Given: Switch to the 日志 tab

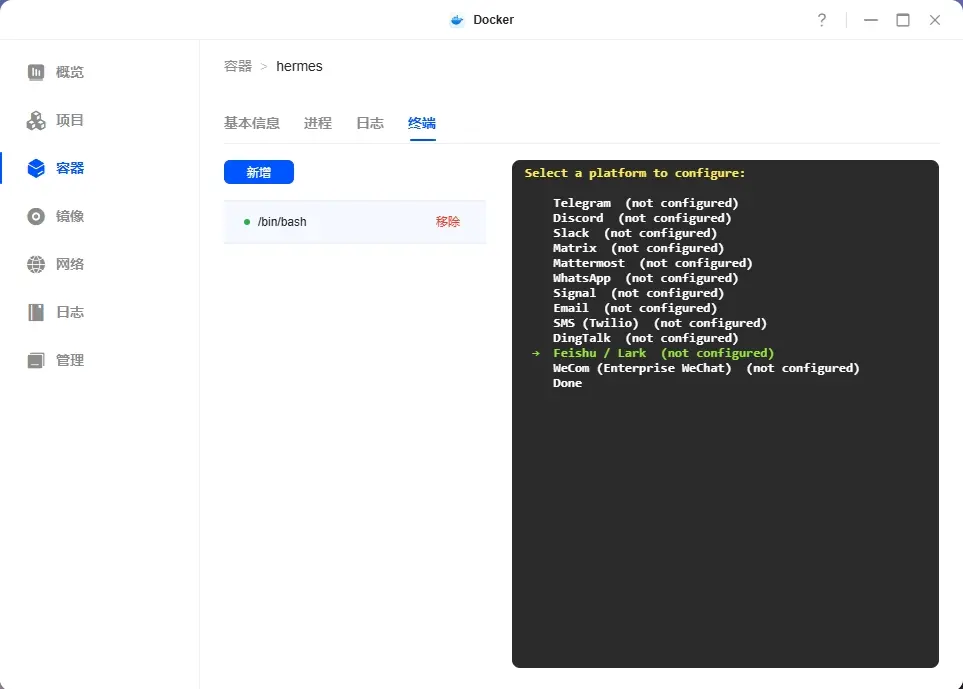Looking at the screenshot, I should coord(370,123).
